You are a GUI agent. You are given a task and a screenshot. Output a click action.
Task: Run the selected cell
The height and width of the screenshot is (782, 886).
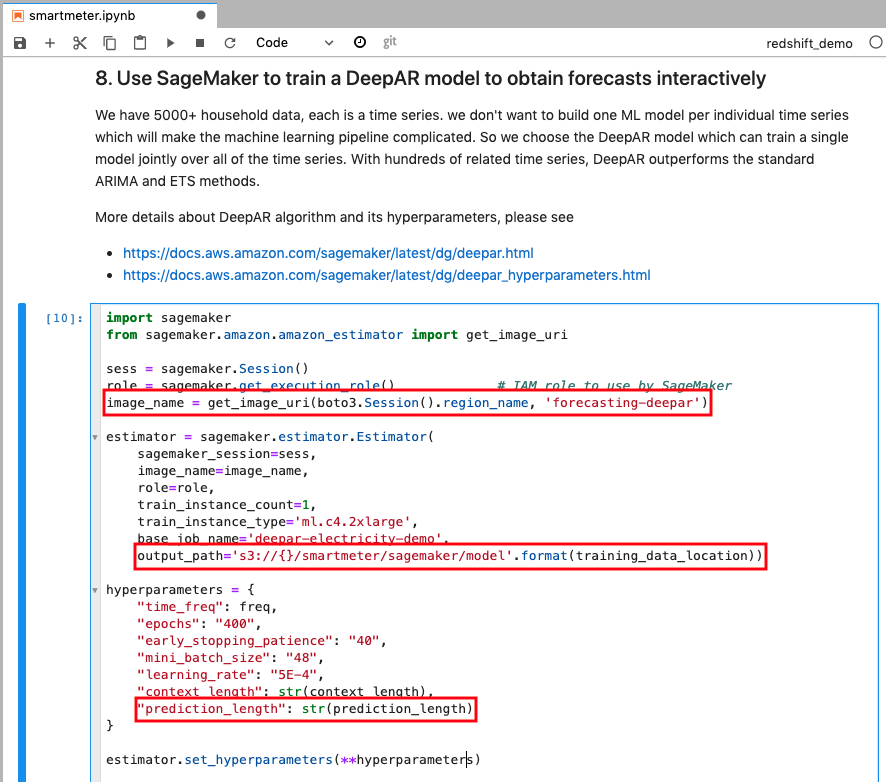pyautogui.click(x=170, y=43)
